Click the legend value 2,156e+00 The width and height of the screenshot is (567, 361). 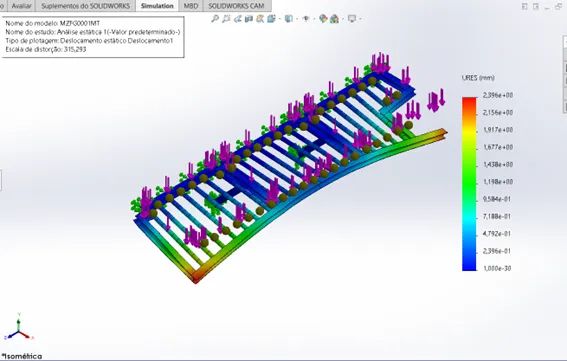(x=498, y=112)
